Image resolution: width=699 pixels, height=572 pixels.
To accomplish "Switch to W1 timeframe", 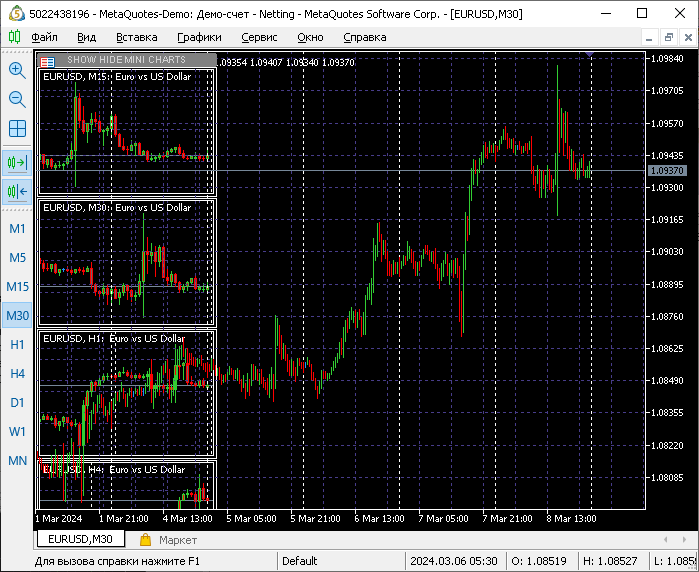I will tap(17, 431).
